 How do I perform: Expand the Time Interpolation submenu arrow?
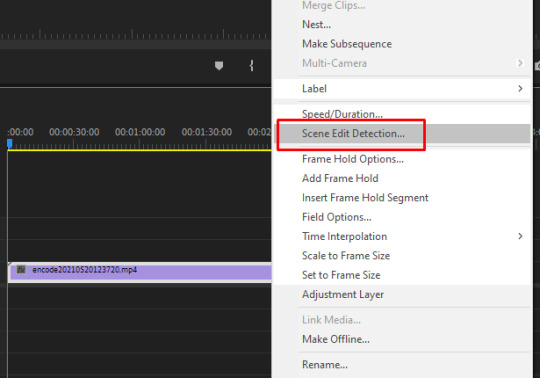[x=520, y=236]
